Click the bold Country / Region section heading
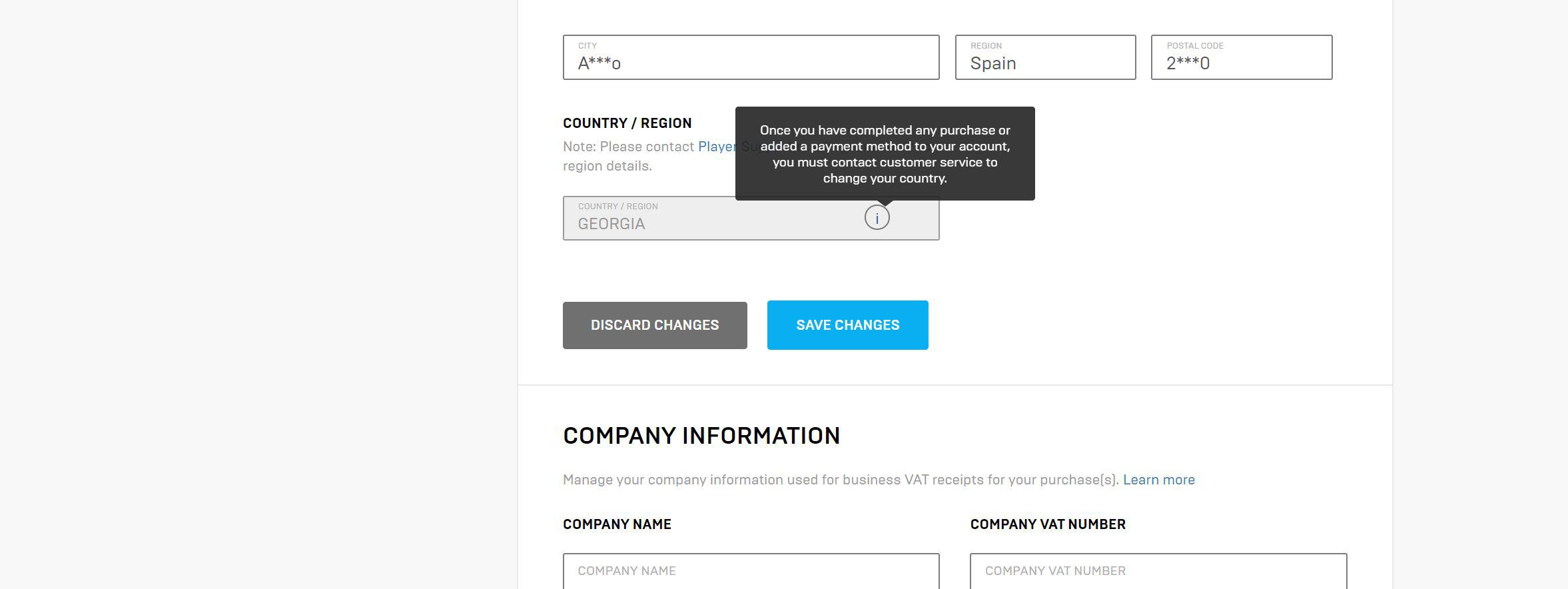 pos(627,123)
